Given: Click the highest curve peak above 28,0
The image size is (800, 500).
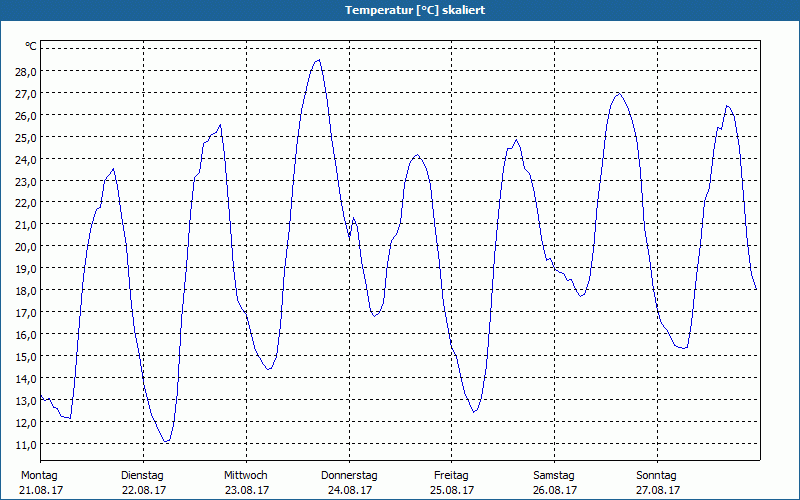Looking at the screenshot, I should pos(318,60).
